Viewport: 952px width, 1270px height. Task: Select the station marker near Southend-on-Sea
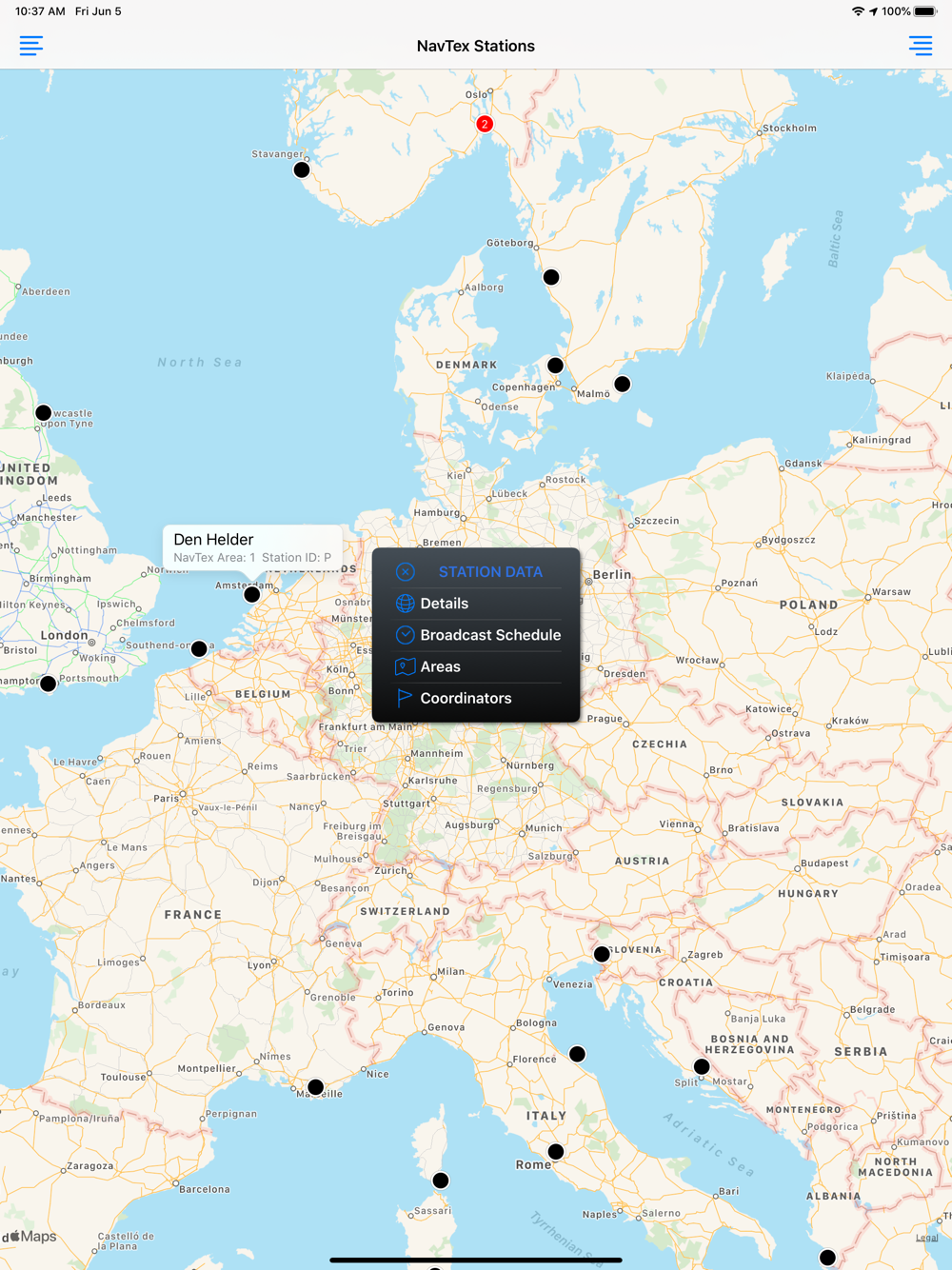coord(199,648)
